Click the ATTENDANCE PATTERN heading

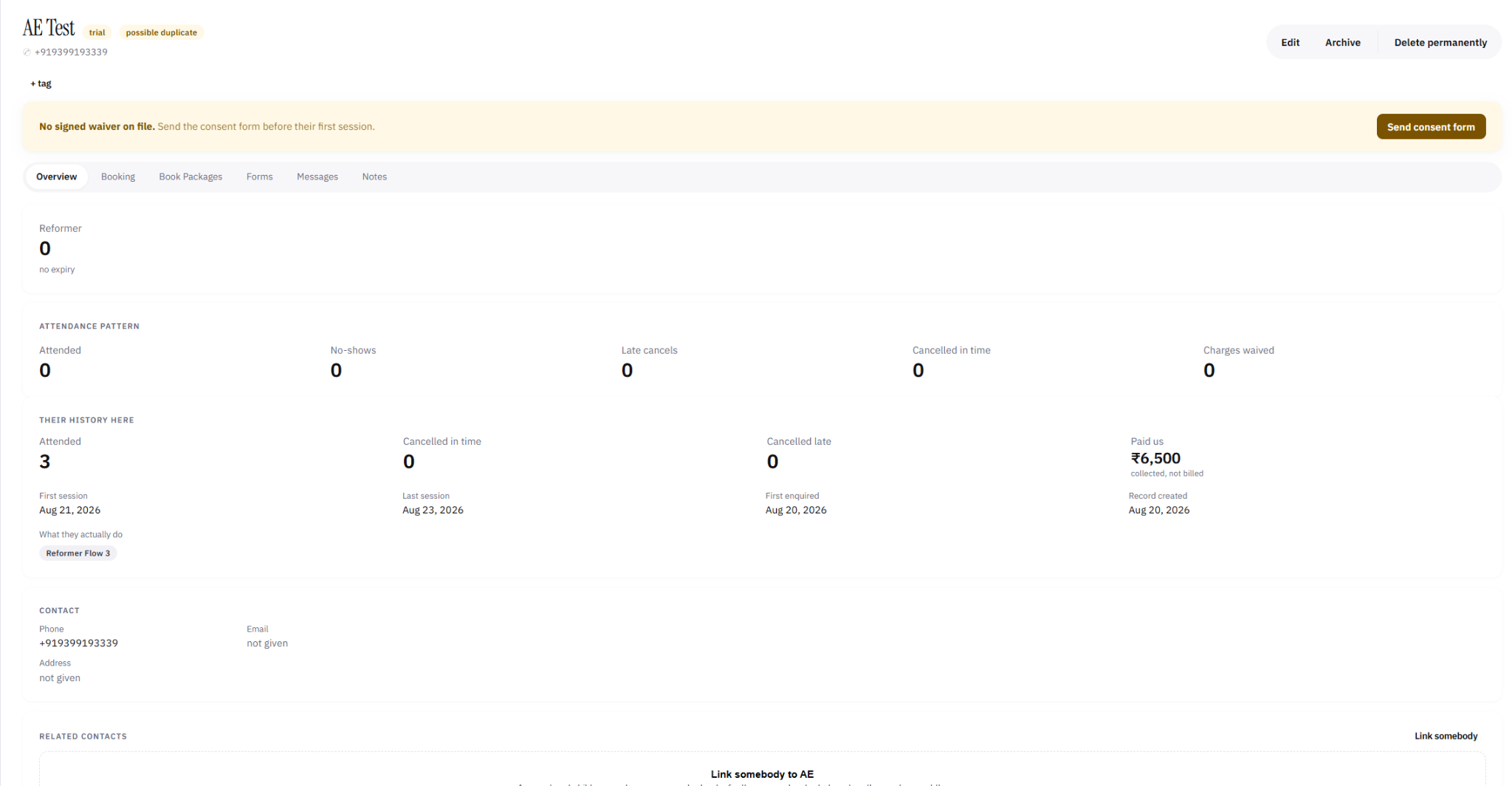tap(89, 326)
